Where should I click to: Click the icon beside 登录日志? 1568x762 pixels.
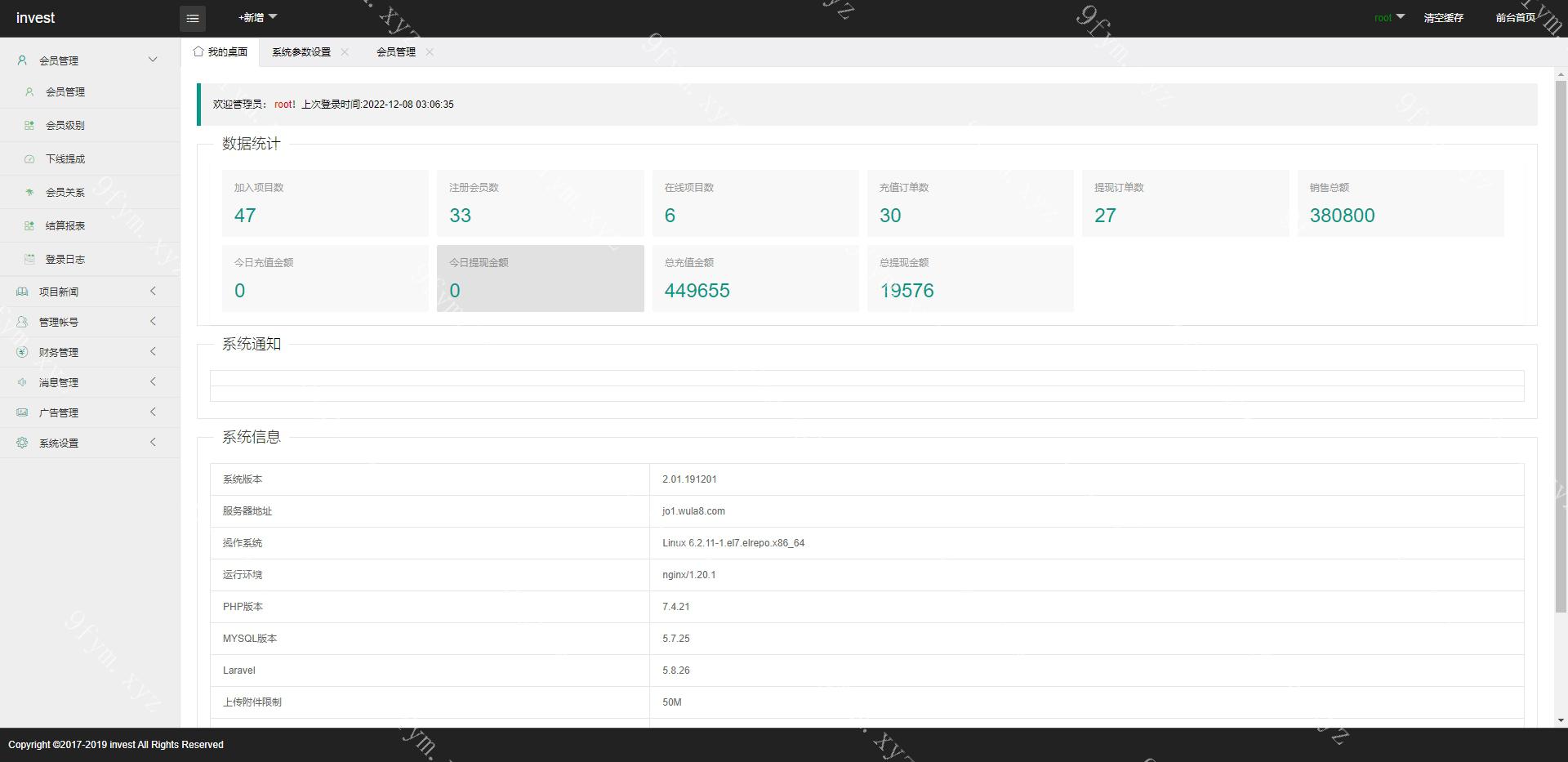29,259
